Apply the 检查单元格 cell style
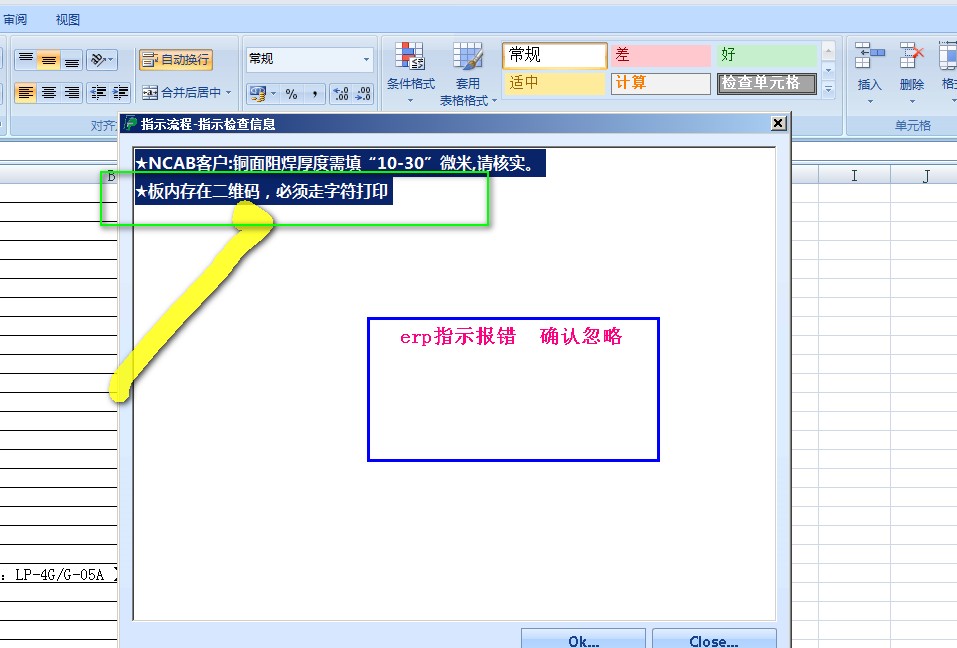The height and width of the screenshot is (648, 957). pyautogui.click(x=767, y=83)
